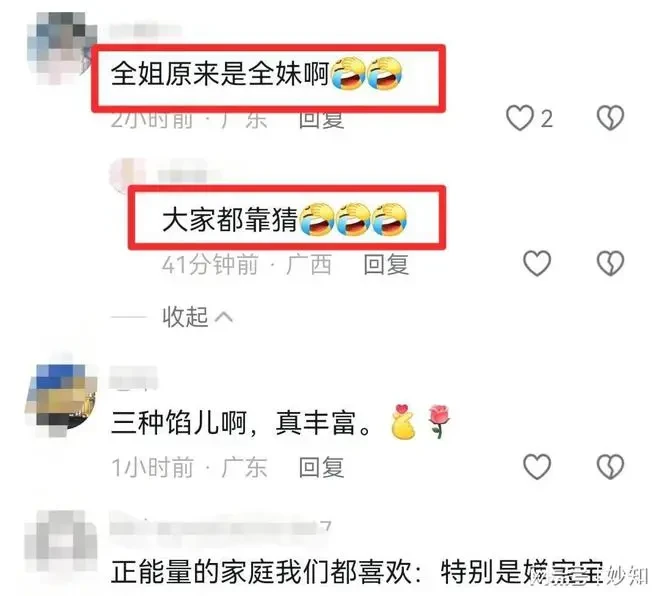Viewport: 660px width, 596px height.
Task: Tap blurred username above 三种馅儿啊 comment
Action: 133,378
